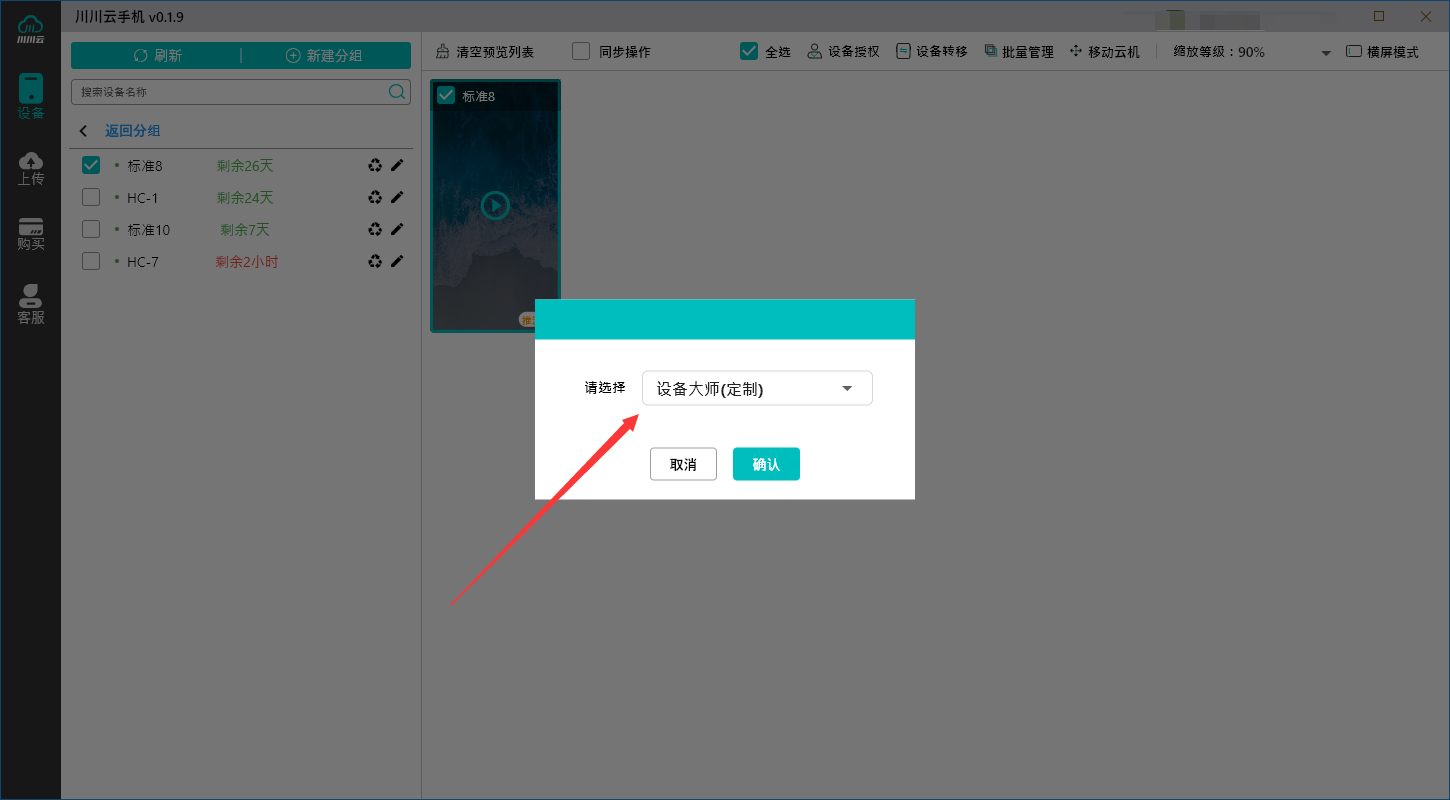Collapse list via back chevron beside 返回分组
The image size is (1450, 800).
83,130
